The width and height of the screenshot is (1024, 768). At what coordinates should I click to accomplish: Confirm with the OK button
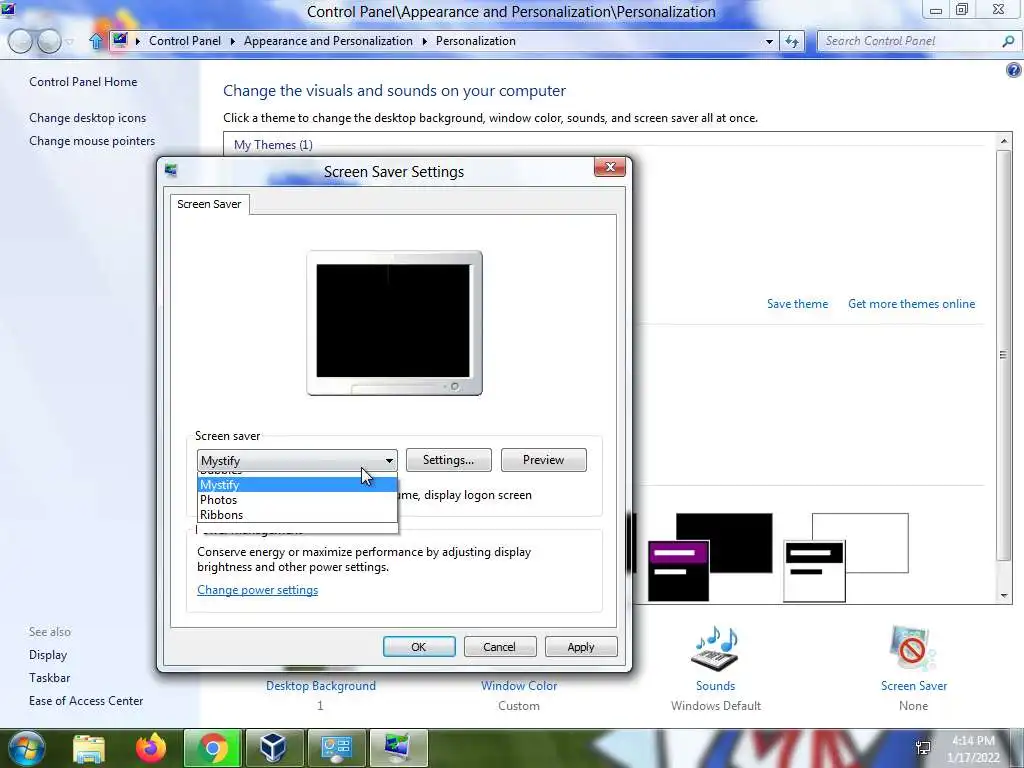pos(419,647)
